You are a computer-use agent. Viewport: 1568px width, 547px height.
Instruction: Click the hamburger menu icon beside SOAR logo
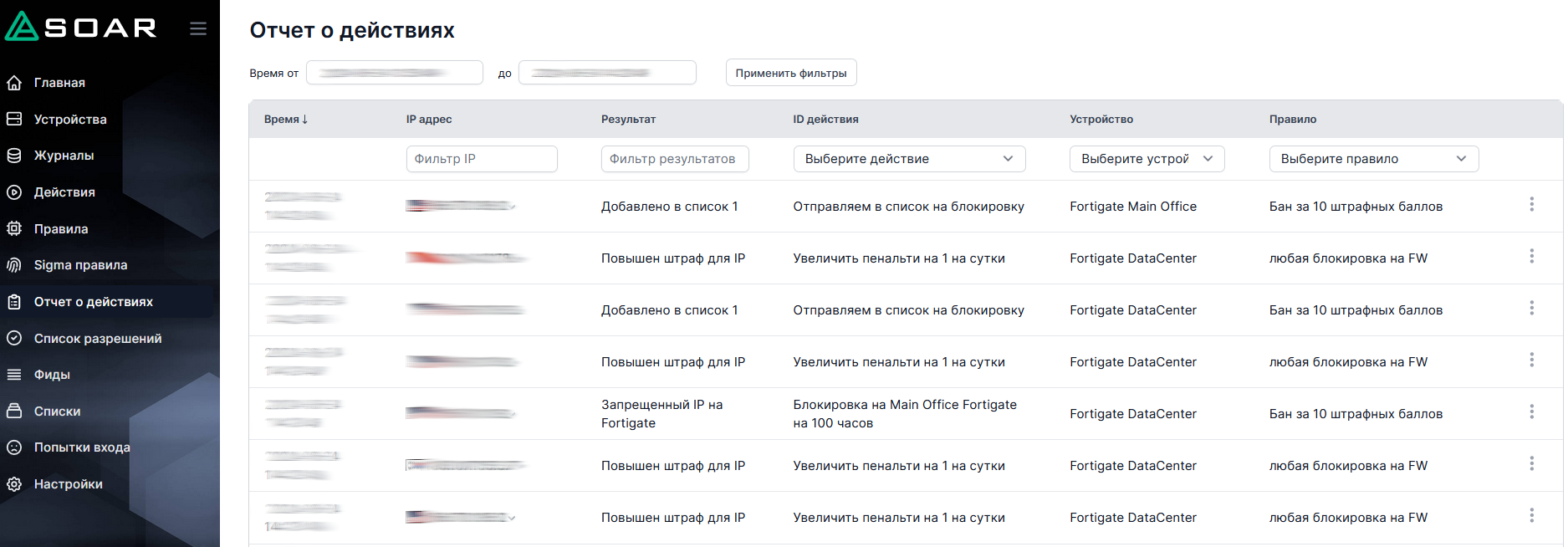tap(198, 28)
